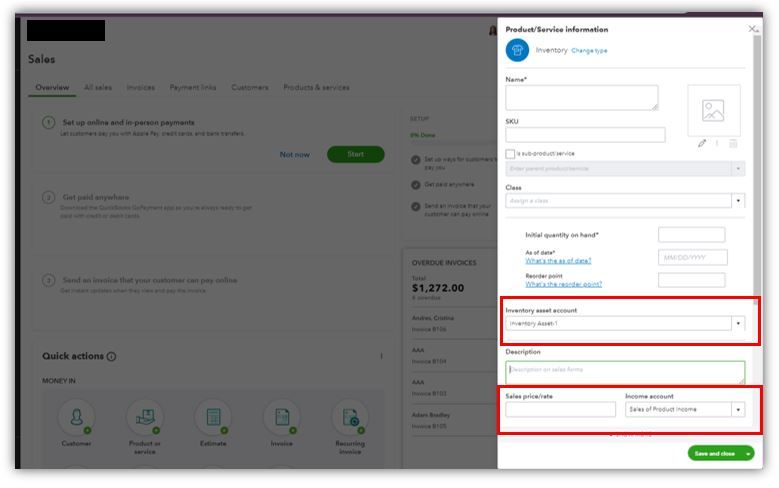Open the Payment links tab
Image resolution: width=779 pixels, height=488 pixels.
pyautogui.click(x=193, y=87)
